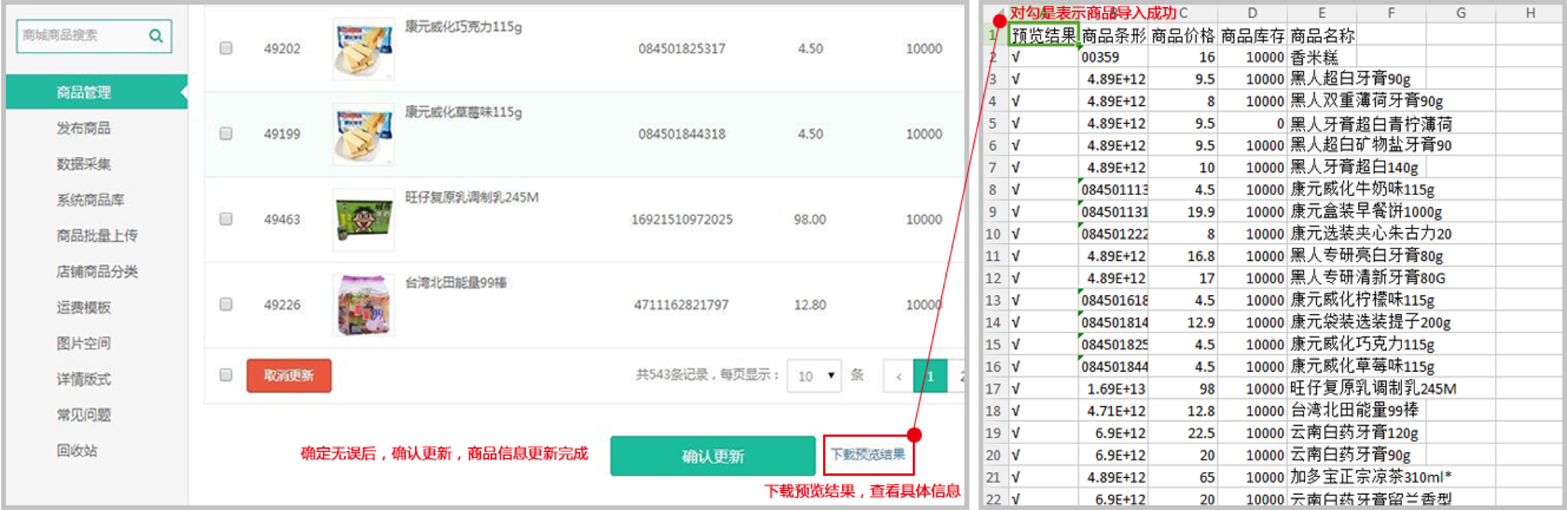Click the 下载预览结果 link
This screenshot has height=510, width=1567.
tap(868, 453)
